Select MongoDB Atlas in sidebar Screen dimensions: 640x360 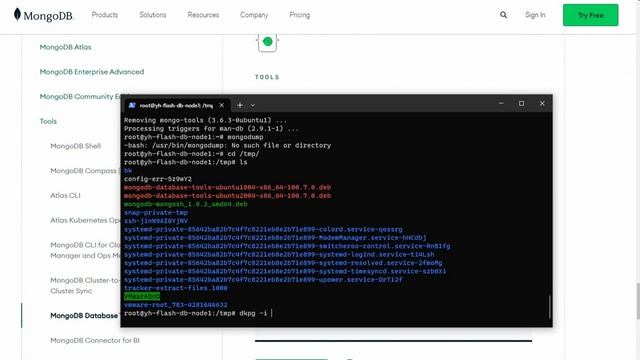tap(65, 47)
